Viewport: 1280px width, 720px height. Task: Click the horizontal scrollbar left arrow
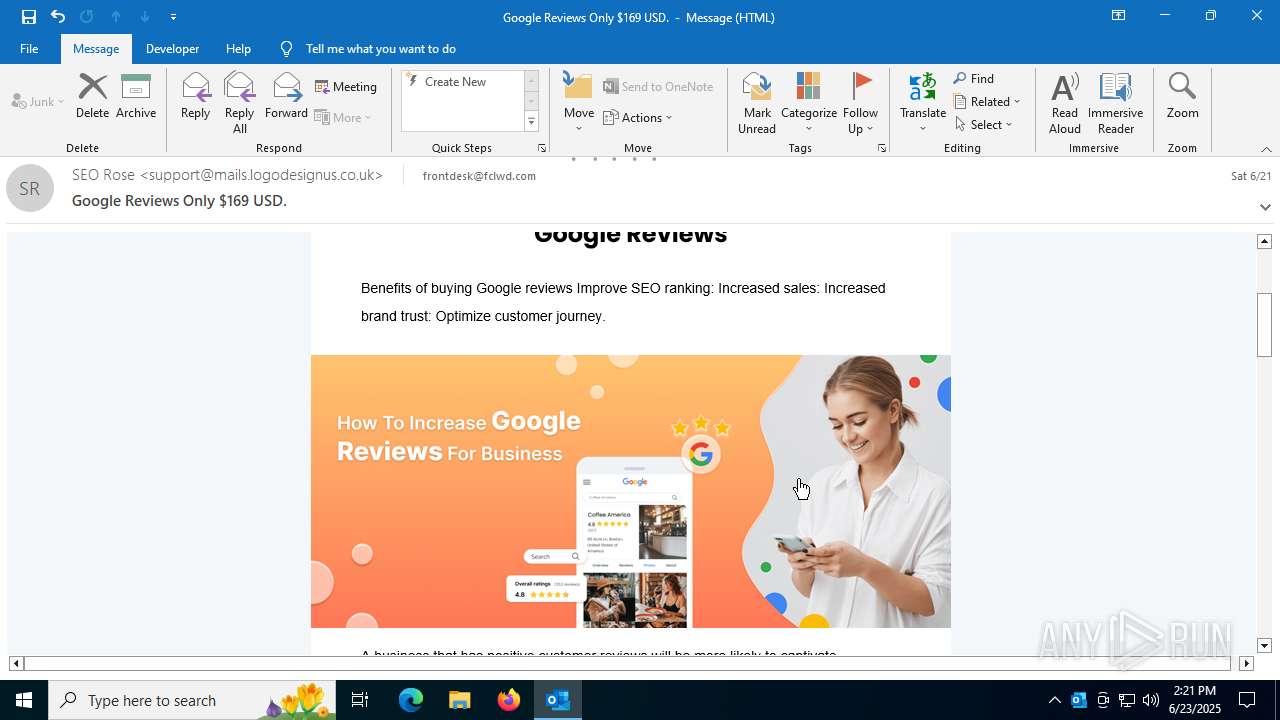tap(16, 663)
